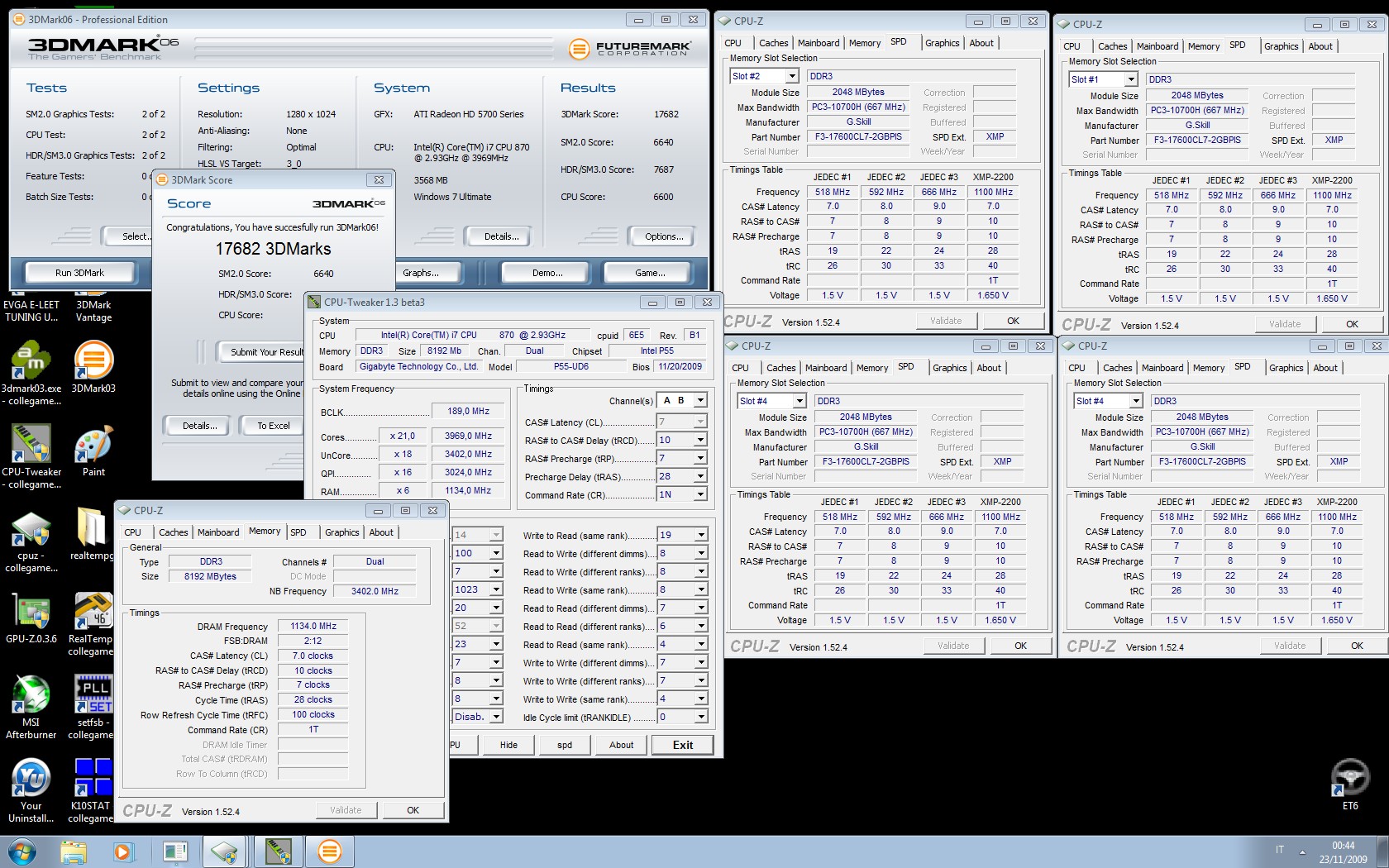
Task: Launch the 3DMark03 orange desktop icon
Action: 93,366
